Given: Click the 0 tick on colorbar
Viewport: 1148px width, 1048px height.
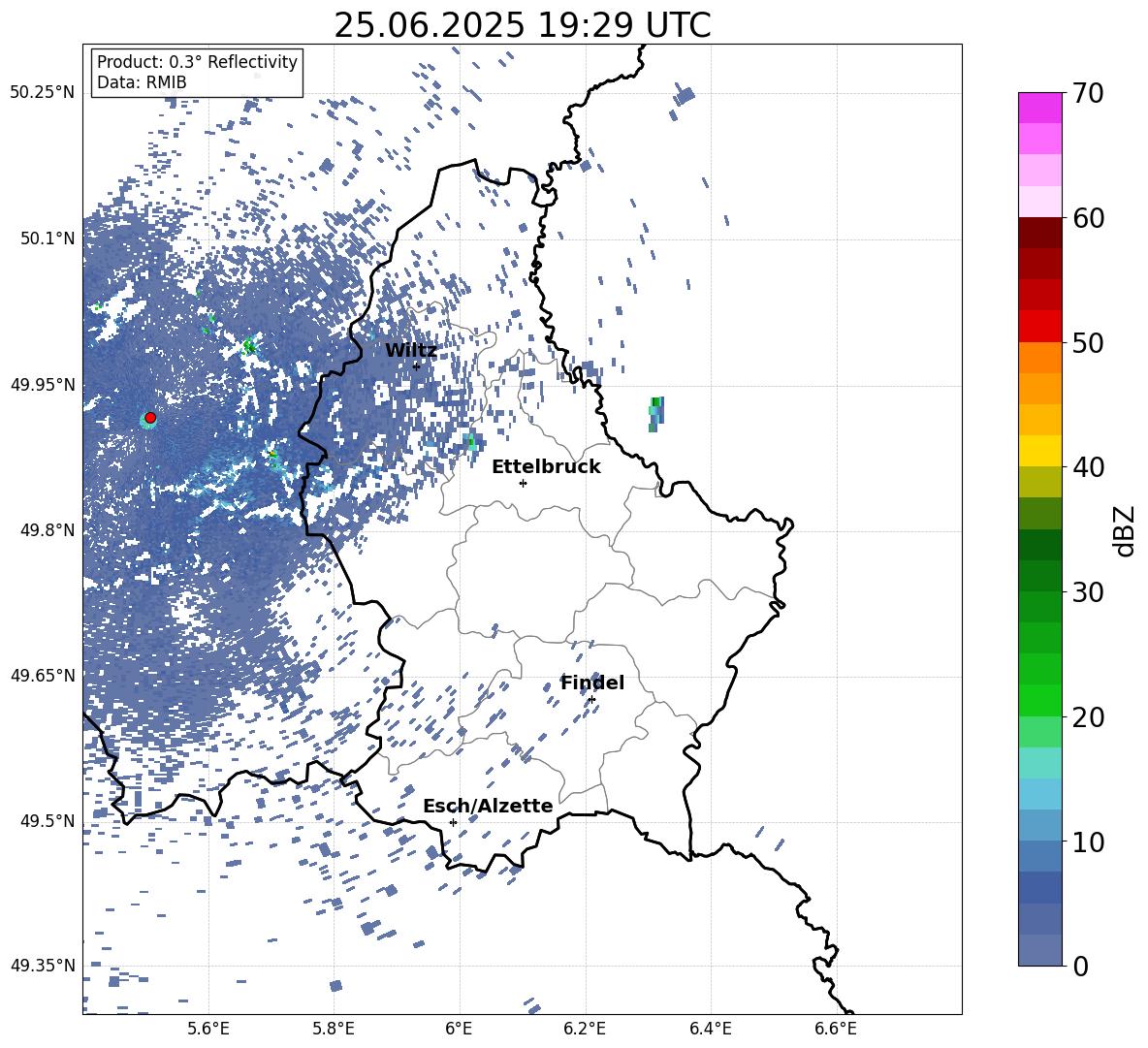Looking at the screenshot, I should pyautogui.click(x=1080, y=966).
